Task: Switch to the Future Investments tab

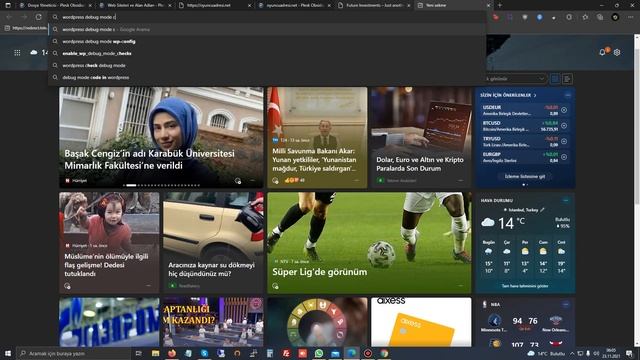Action: [x=373, y=5]
